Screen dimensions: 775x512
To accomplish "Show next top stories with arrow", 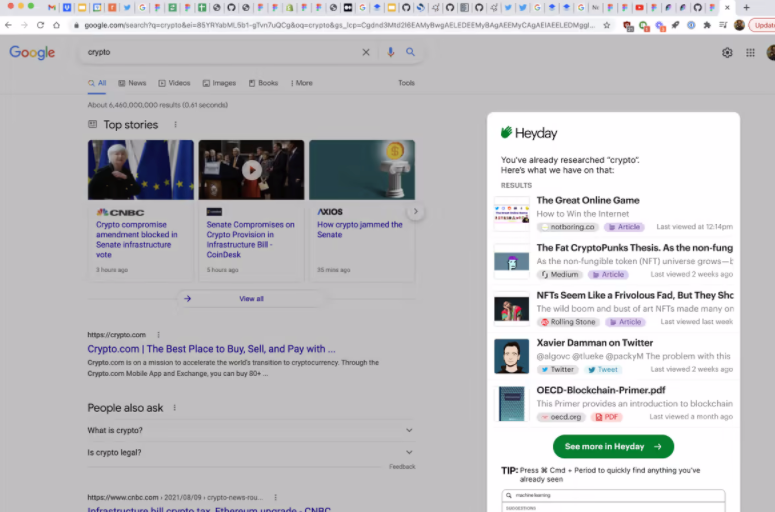I will 416,212.
